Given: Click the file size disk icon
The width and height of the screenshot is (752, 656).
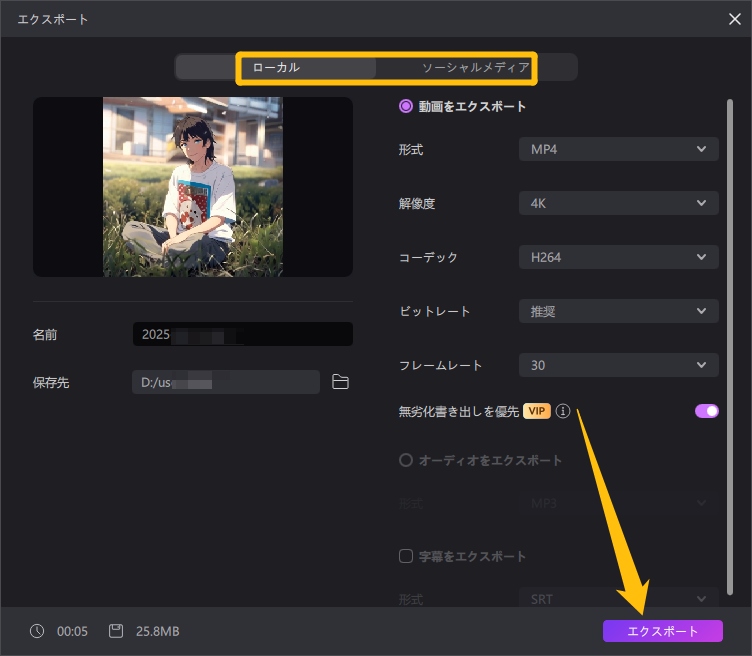Looking at the screenshot, I should (116, 631).
